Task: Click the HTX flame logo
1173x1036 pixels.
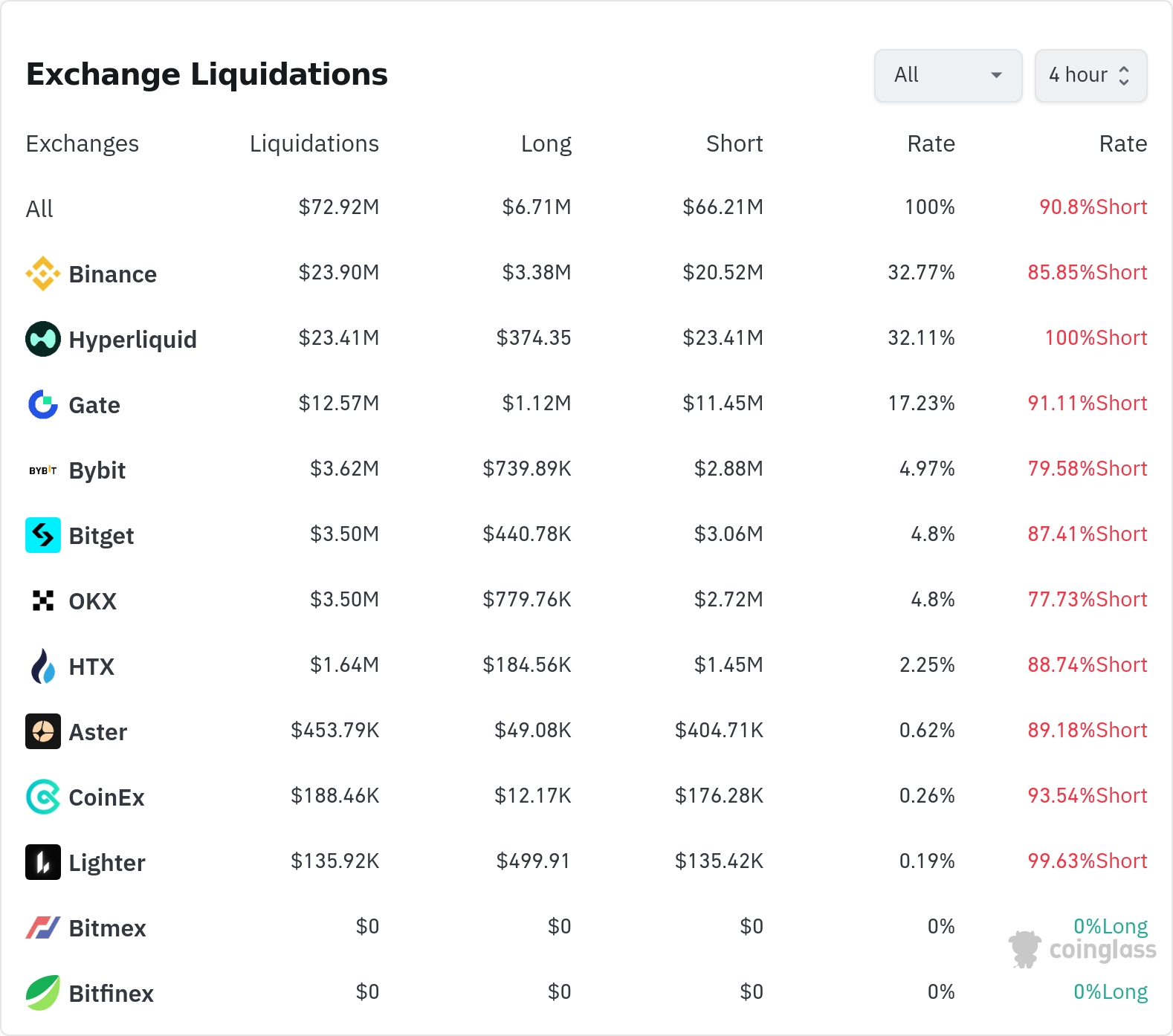Action: (x=43, y=666)
